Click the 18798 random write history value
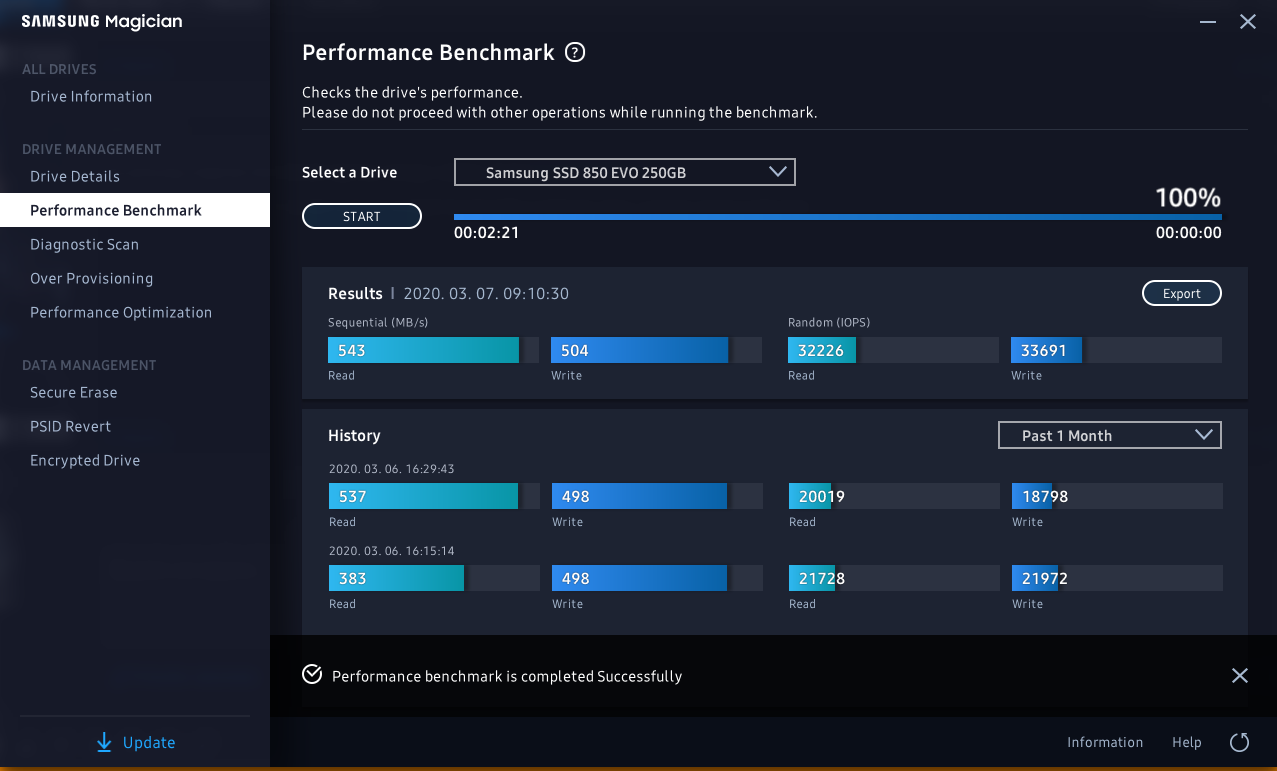Image resolution: width=1277 pixels, height=771 pixels. tap(1045, 497)
